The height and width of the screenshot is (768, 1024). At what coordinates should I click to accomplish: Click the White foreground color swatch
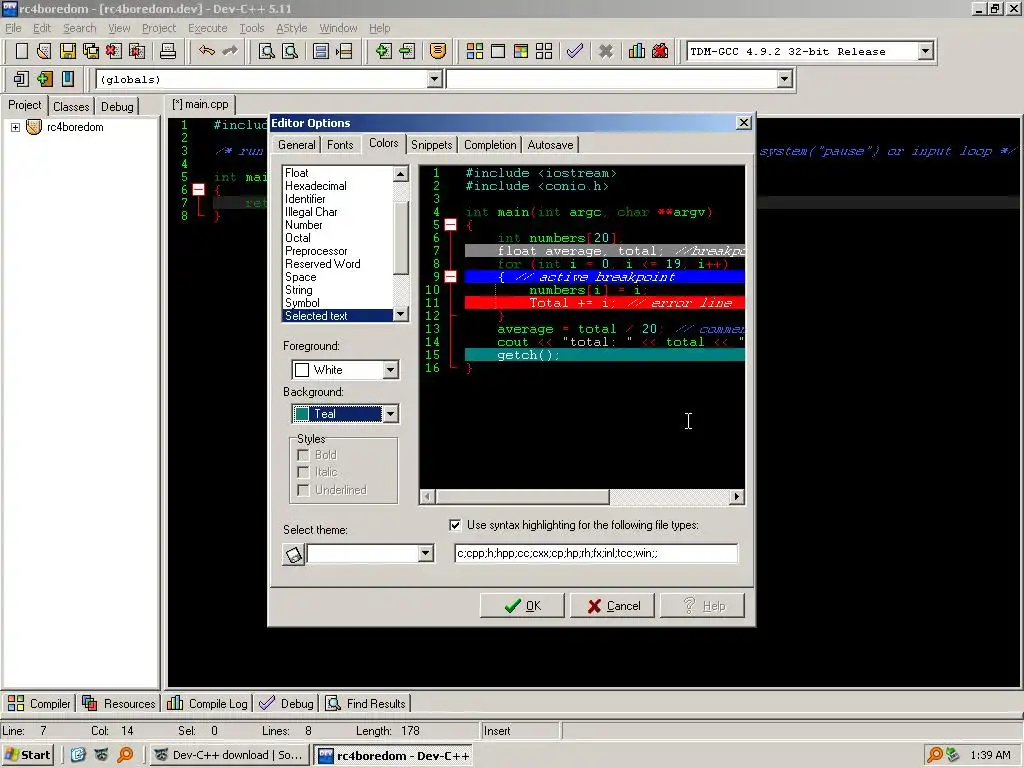[x=302, y=370]
